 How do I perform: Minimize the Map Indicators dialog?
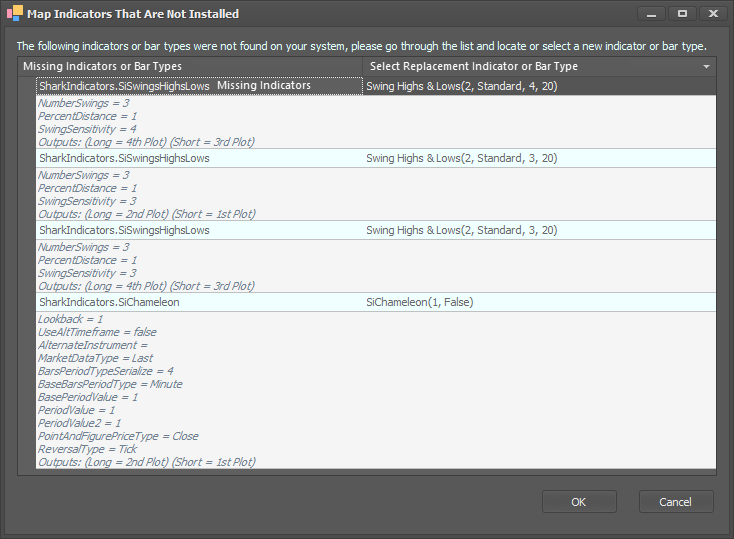click(x=651, y=14)
